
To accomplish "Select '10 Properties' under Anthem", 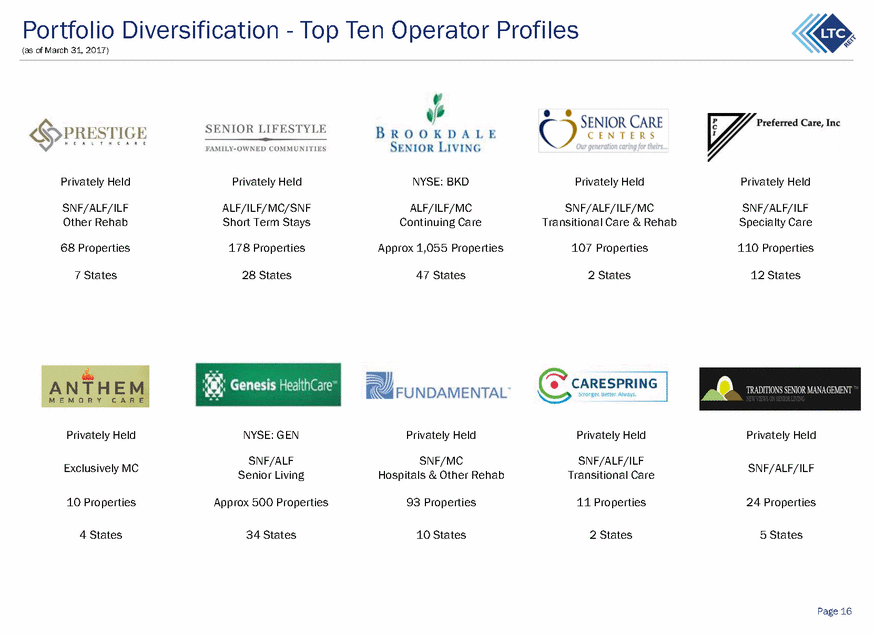I will (x=101, y=502).
